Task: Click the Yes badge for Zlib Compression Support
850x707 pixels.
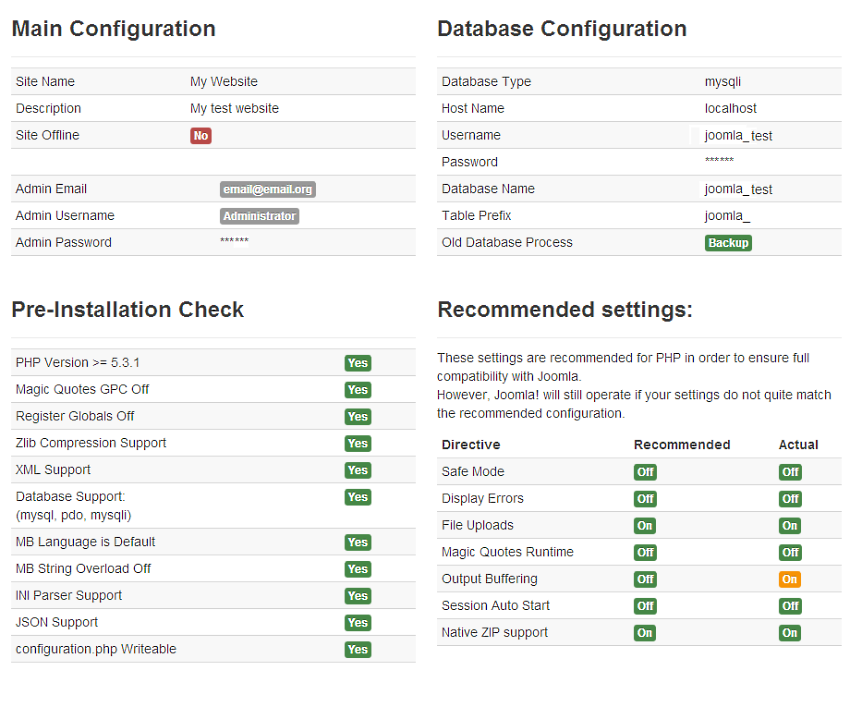Action: (x=357, y=444)
